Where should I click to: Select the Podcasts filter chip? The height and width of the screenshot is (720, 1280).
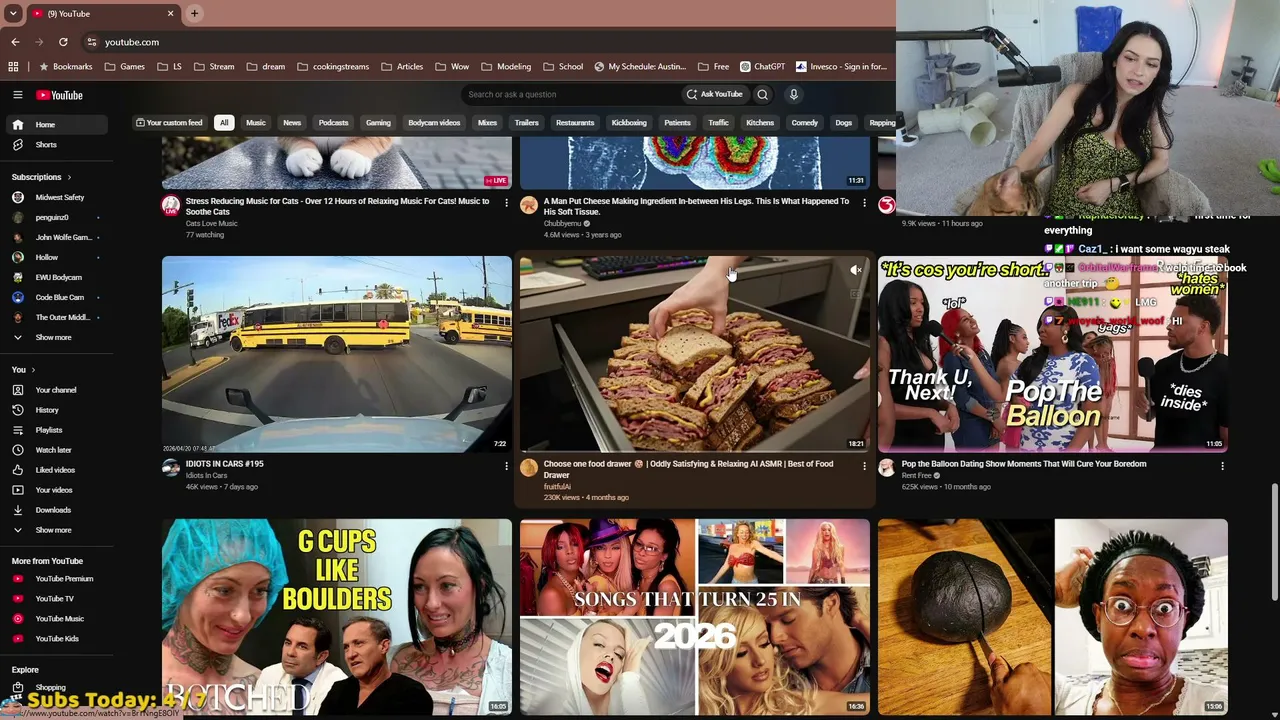tap(333, 123)
